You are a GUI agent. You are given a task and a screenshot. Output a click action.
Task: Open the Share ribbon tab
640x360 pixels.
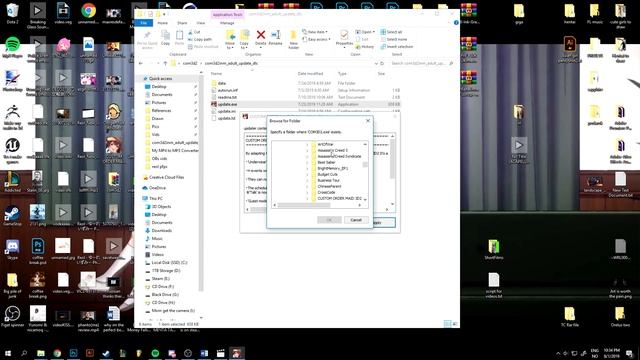tap(182, 23)
